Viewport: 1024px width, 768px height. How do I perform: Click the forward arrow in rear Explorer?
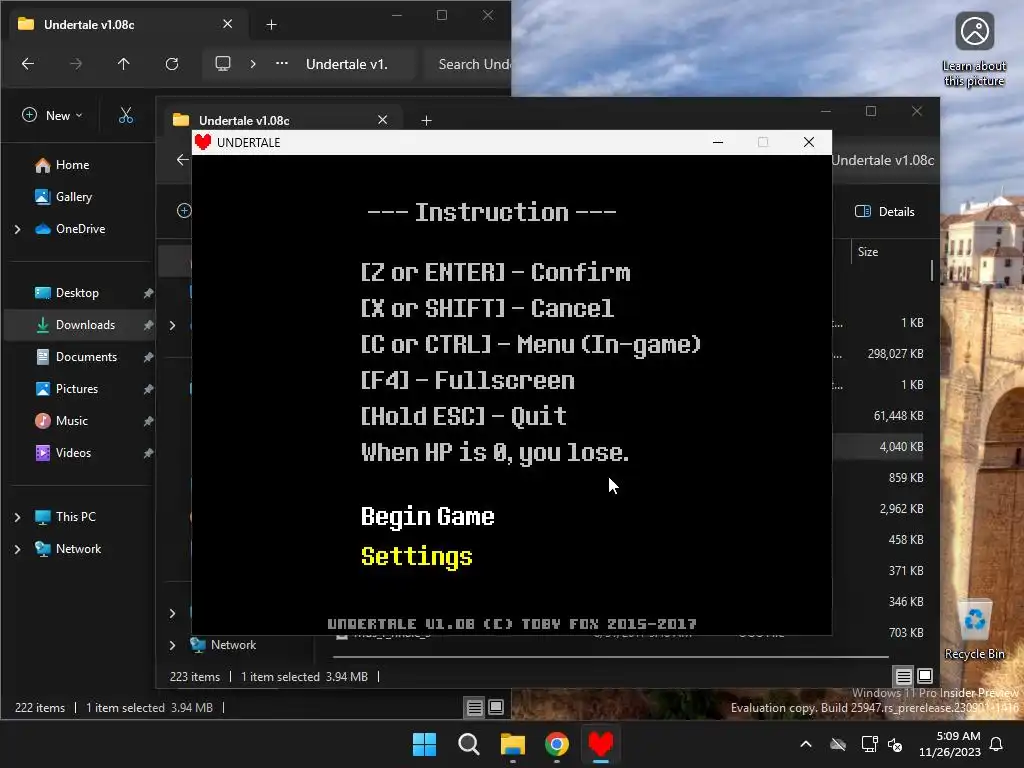pos(76,63)
